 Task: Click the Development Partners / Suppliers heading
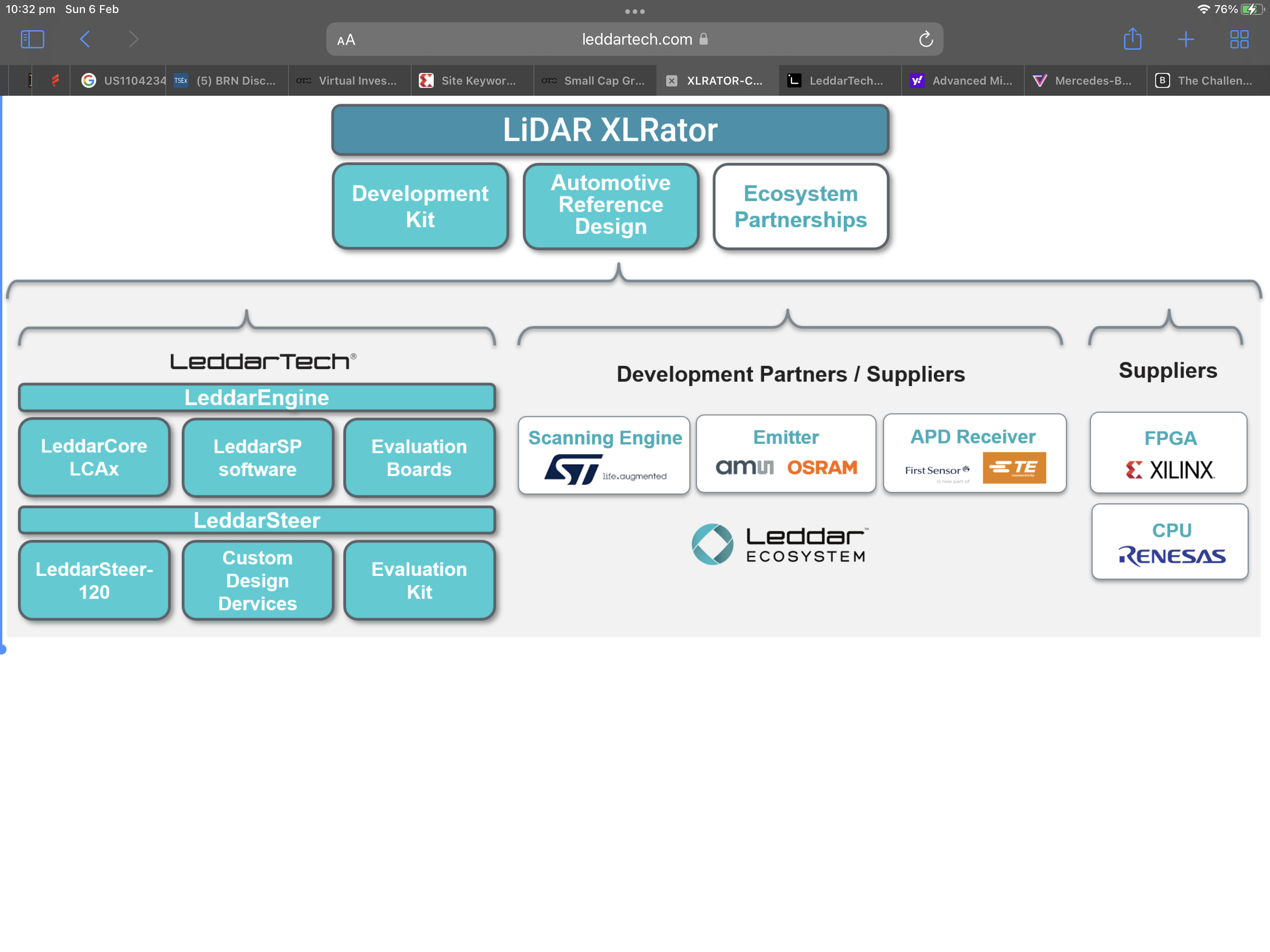click(790, 374)
